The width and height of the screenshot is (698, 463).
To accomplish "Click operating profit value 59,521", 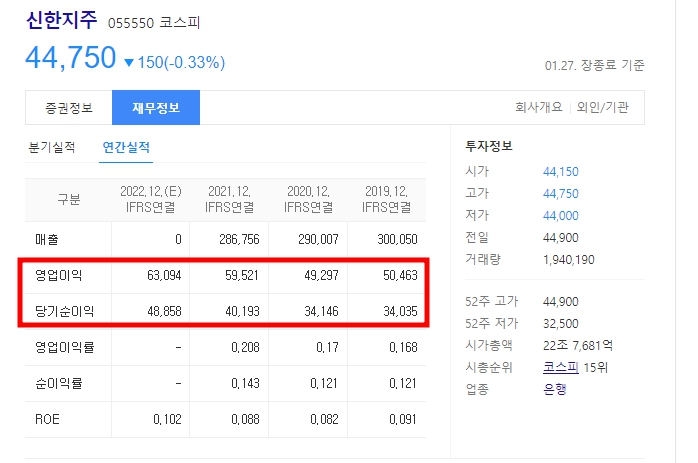I will point(242,276).
